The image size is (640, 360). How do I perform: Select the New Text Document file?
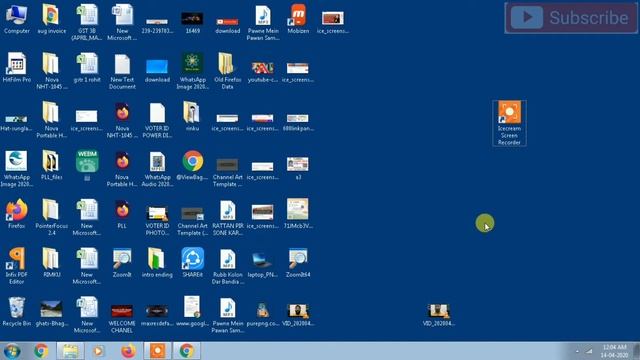(122, 71)
